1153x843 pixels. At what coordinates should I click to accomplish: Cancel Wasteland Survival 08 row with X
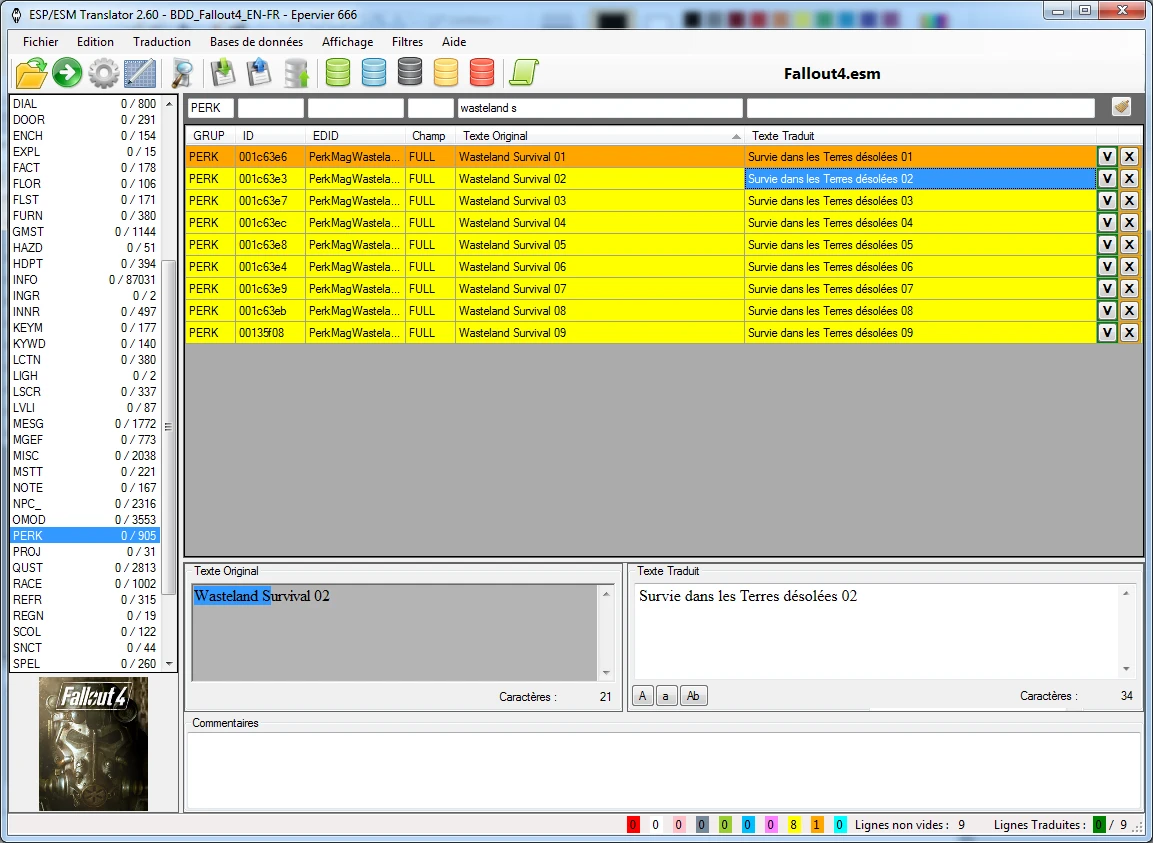click(x=1129, y=311)
